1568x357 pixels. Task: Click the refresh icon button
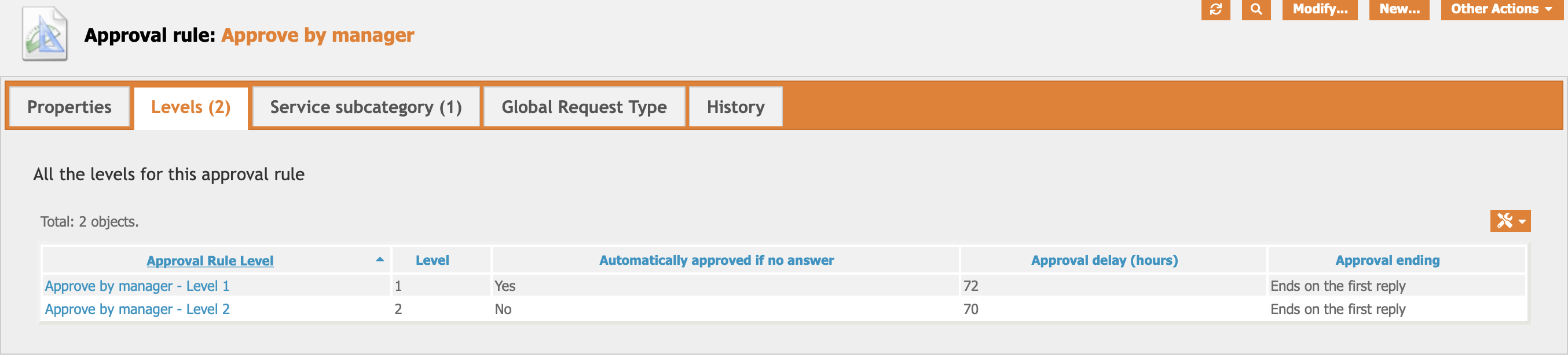coord(1215,9)
